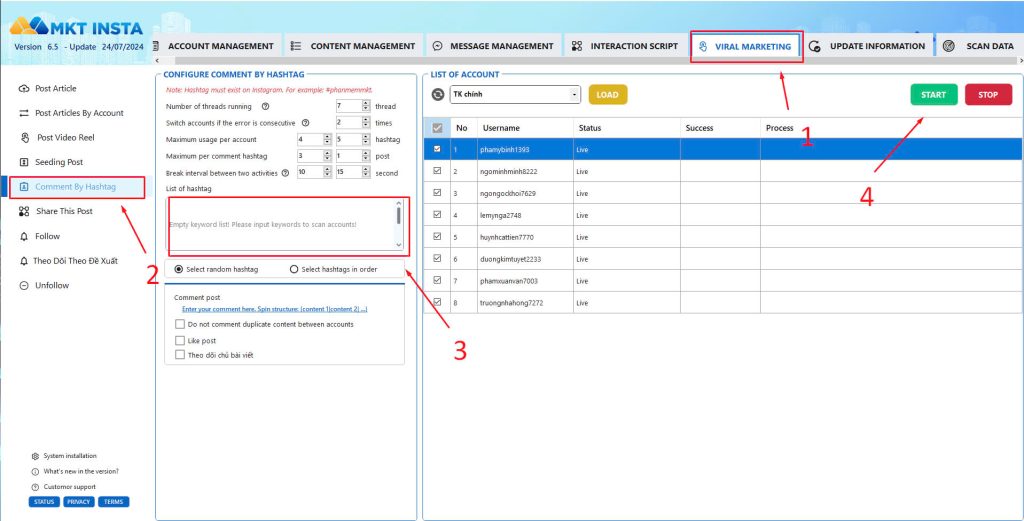
Task: Click the STOP button
Action: pos(988,95)
